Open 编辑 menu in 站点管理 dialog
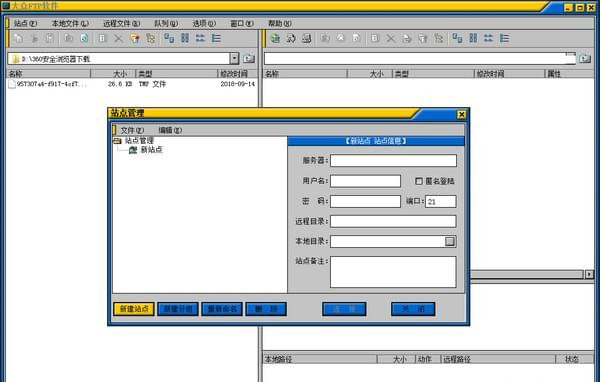Viewport: 600px width, 382px height. 170,130
